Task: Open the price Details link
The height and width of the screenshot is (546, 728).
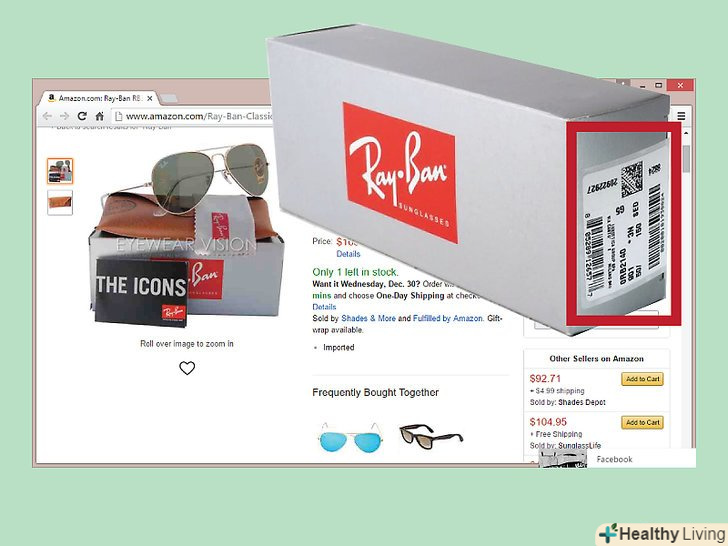Action: click(348, 254)
